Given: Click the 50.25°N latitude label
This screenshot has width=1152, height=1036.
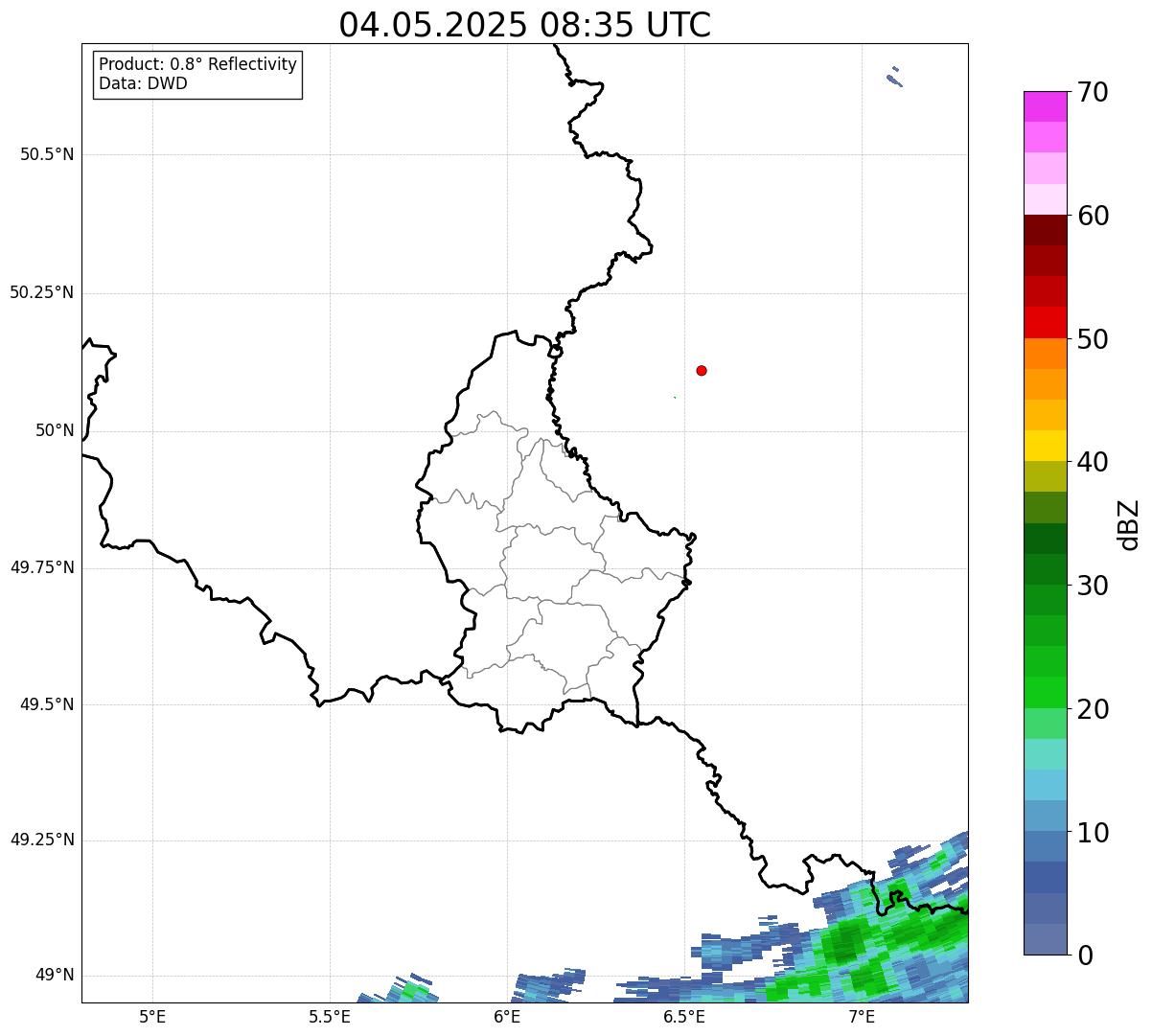Looking at the screenshot, I should tap(42, 292).
